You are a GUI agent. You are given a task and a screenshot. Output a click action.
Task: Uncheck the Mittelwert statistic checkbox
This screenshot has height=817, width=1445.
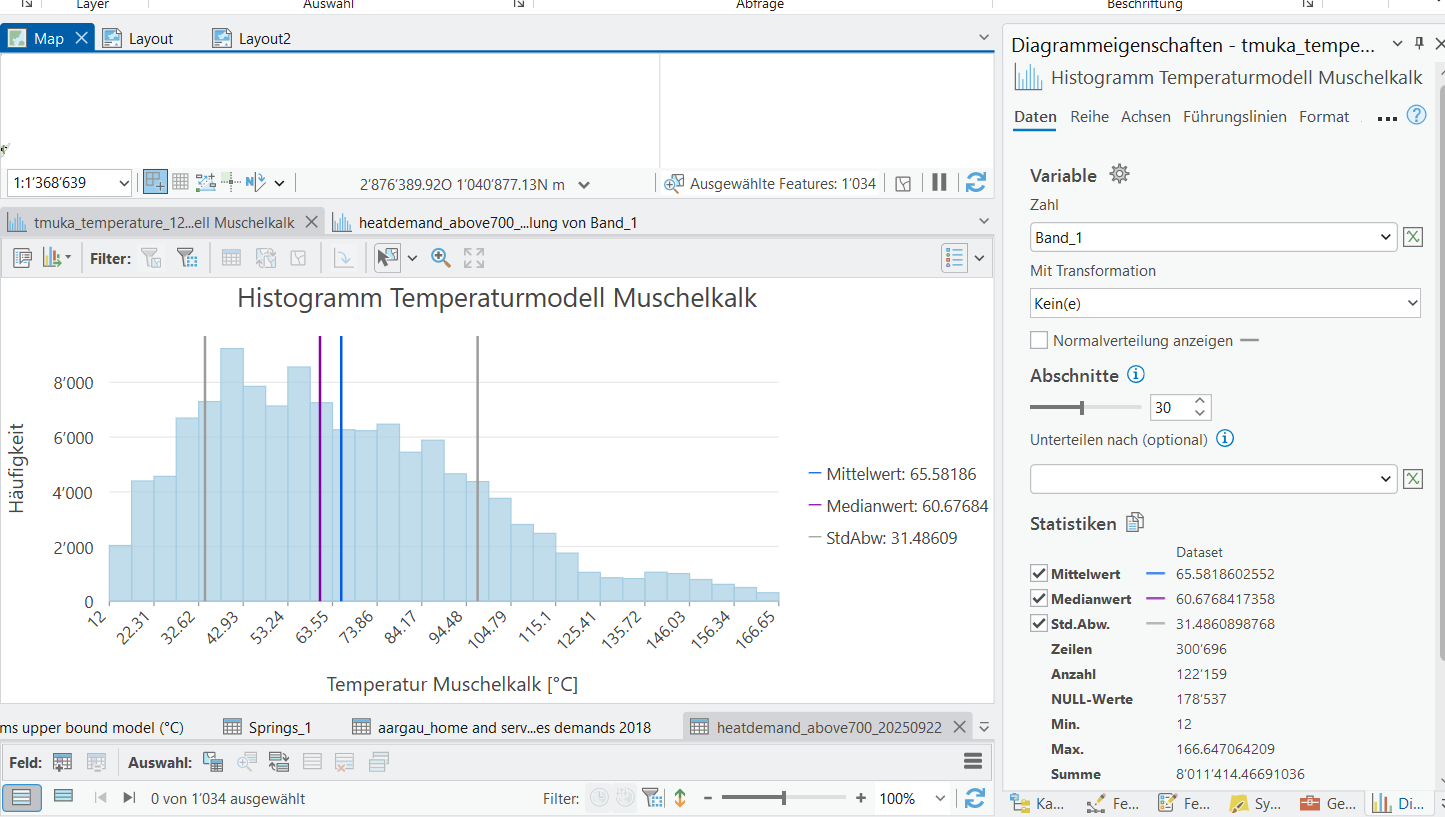coord(1039,573)
